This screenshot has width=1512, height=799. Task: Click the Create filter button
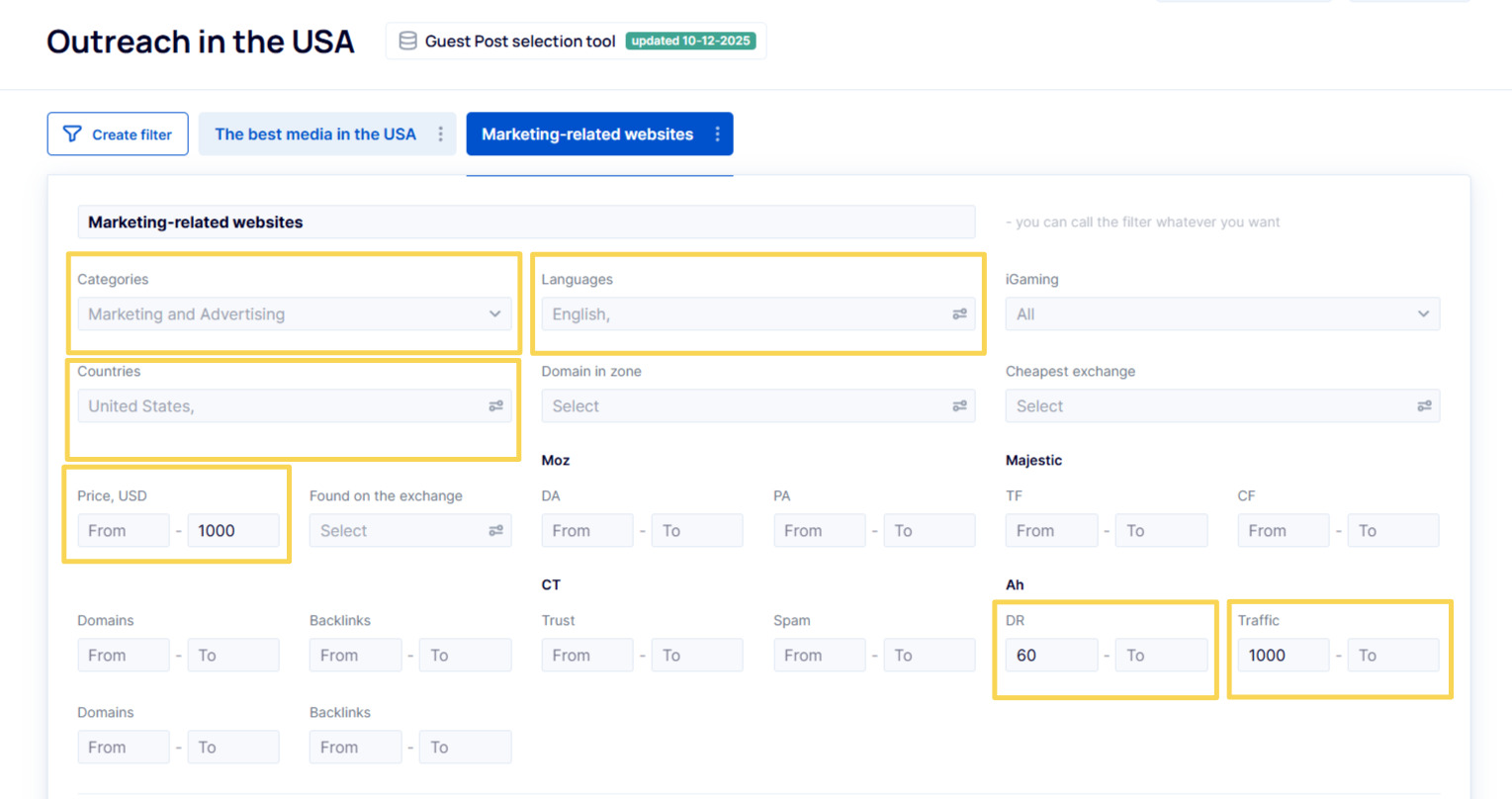(118, 133)
